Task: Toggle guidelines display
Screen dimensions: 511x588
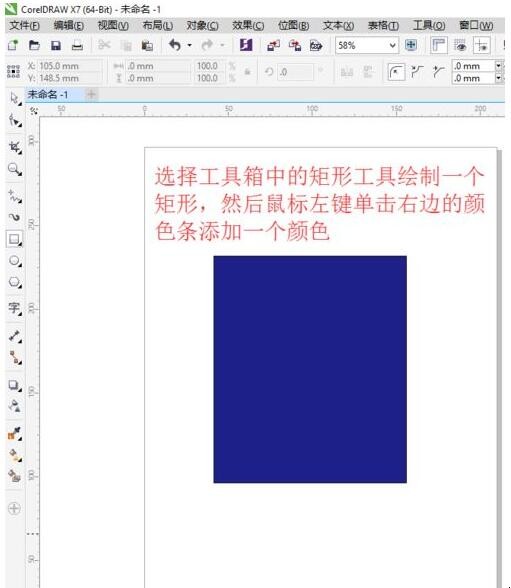Action: tap(482, 45)
